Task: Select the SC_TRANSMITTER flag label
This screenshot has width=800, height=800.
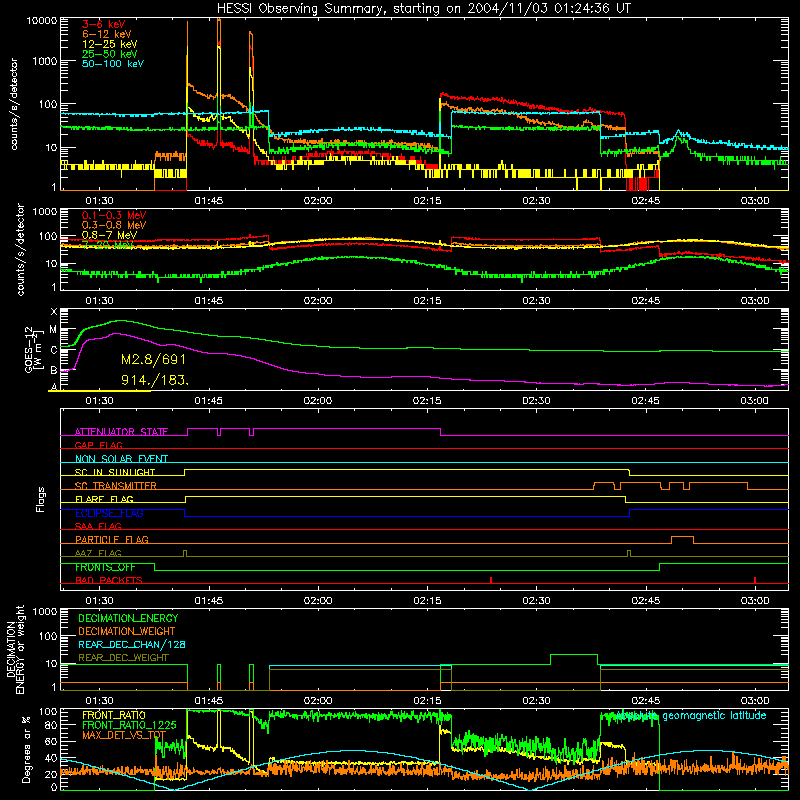Action: (116, 486)
